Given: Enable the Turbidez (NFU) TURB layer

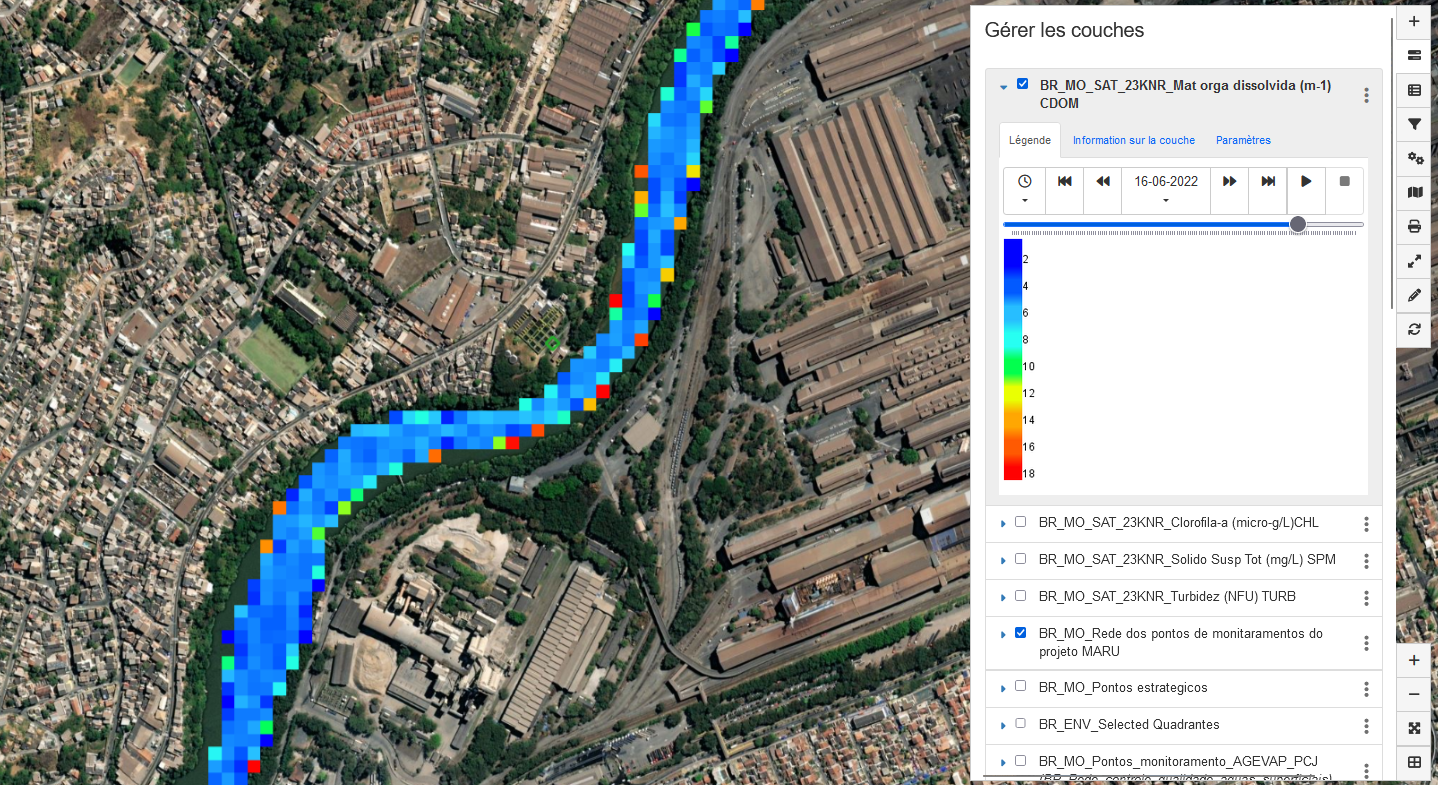Looking at the screenshot, I should tap(1020, 596).
